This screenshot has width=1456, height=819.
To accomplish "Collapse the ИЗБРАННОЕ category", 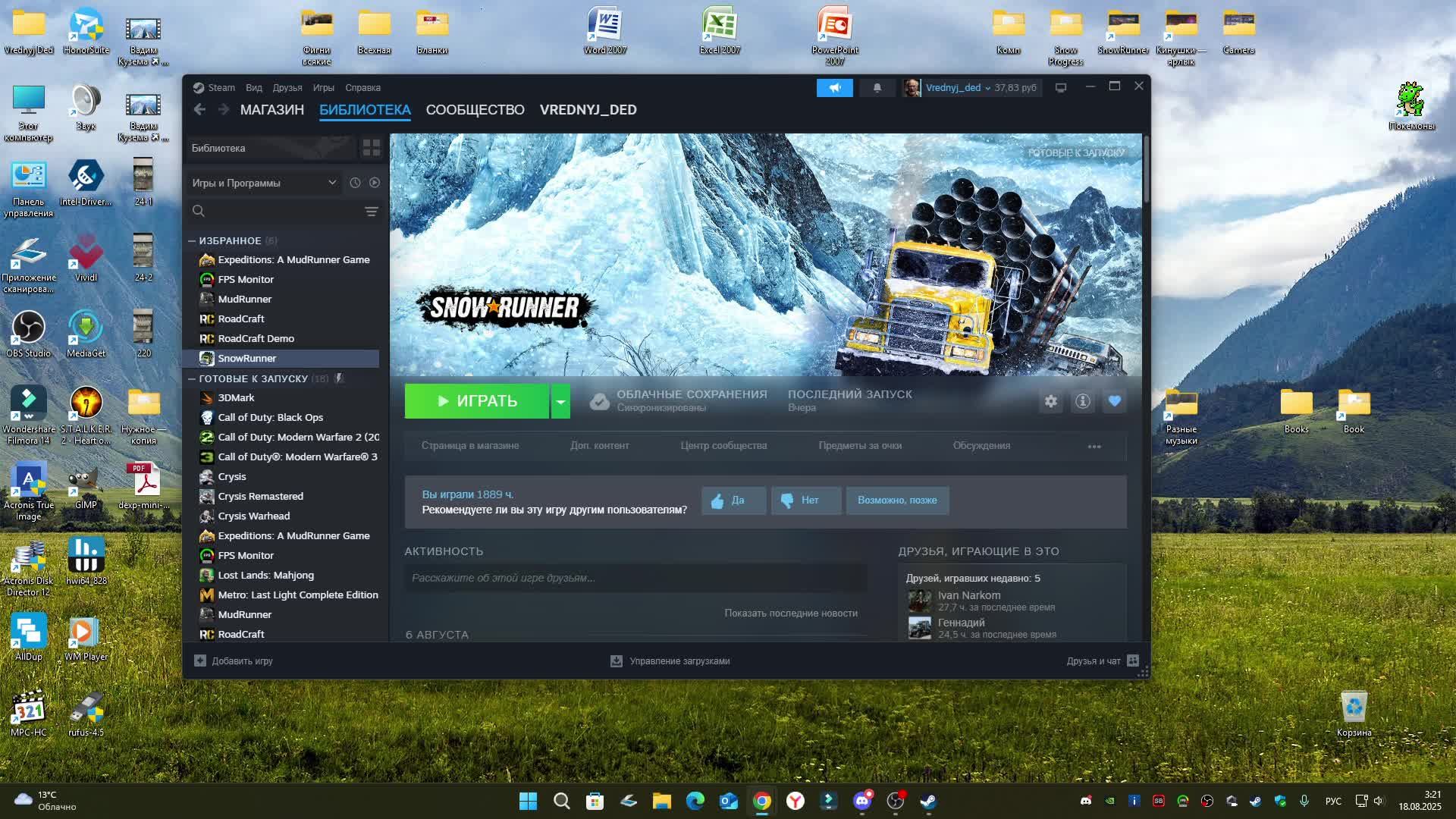I will pyautogui.click(x=192, y=241).
